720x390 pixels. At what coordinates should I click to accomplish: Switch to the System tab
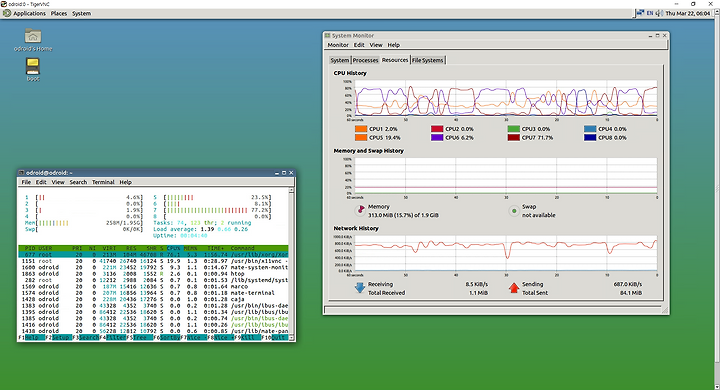[x=340, y=60]
